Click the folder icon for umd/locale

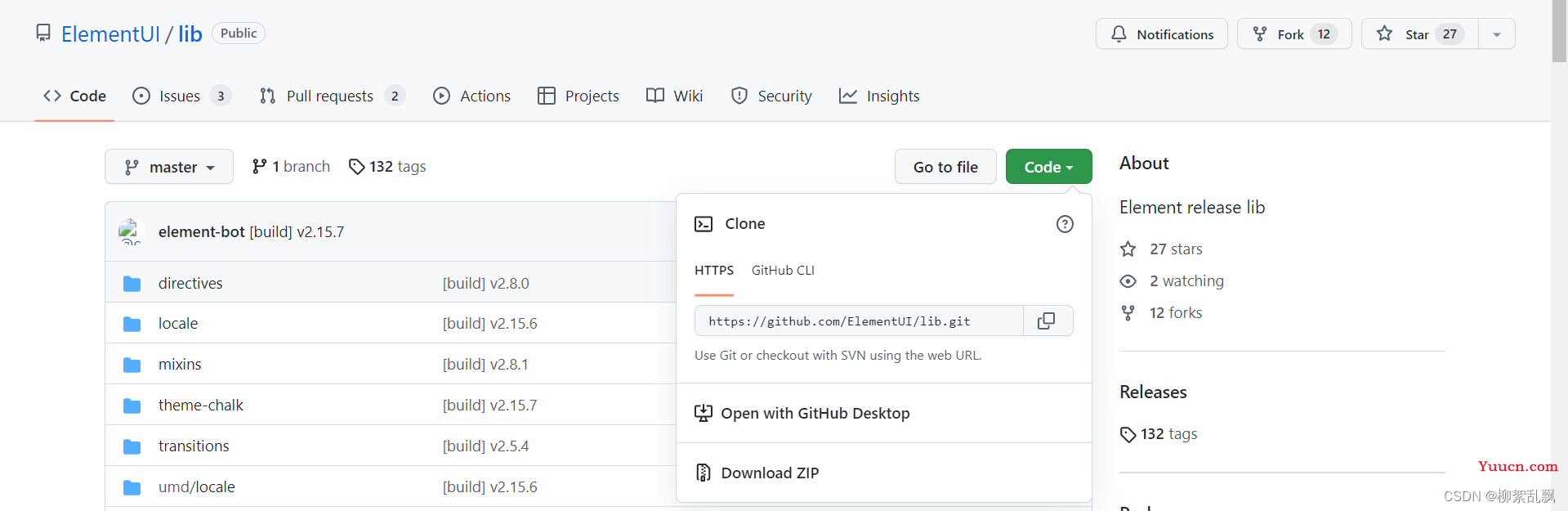point(132,487)
